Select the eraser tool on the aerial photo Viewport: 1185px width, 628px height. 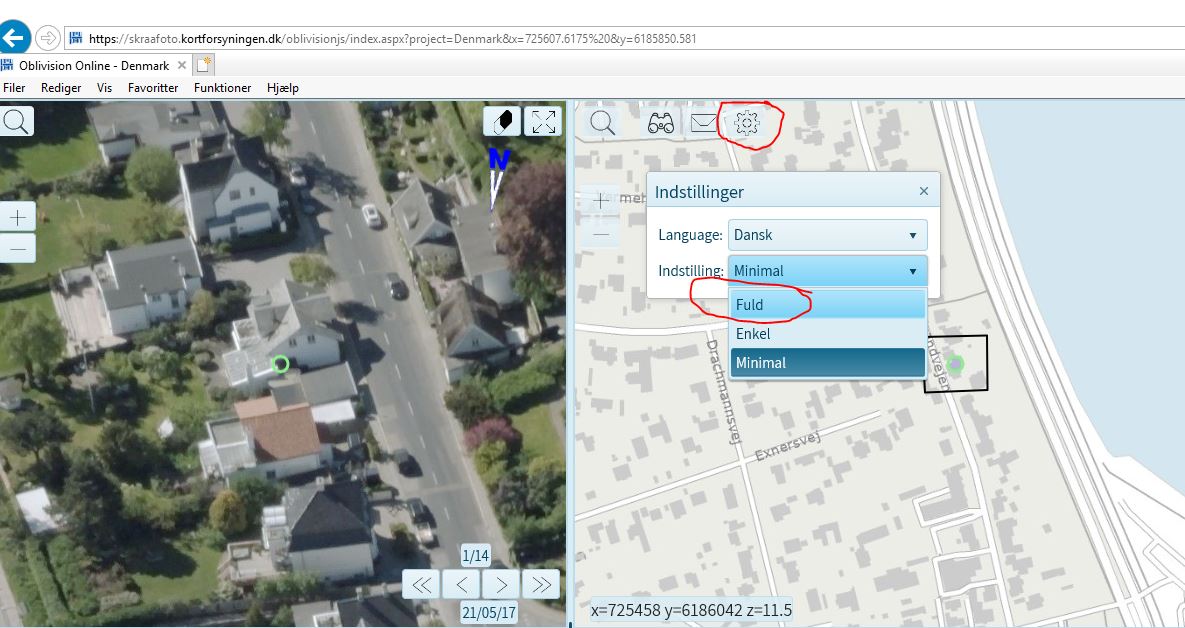point(502,121)
